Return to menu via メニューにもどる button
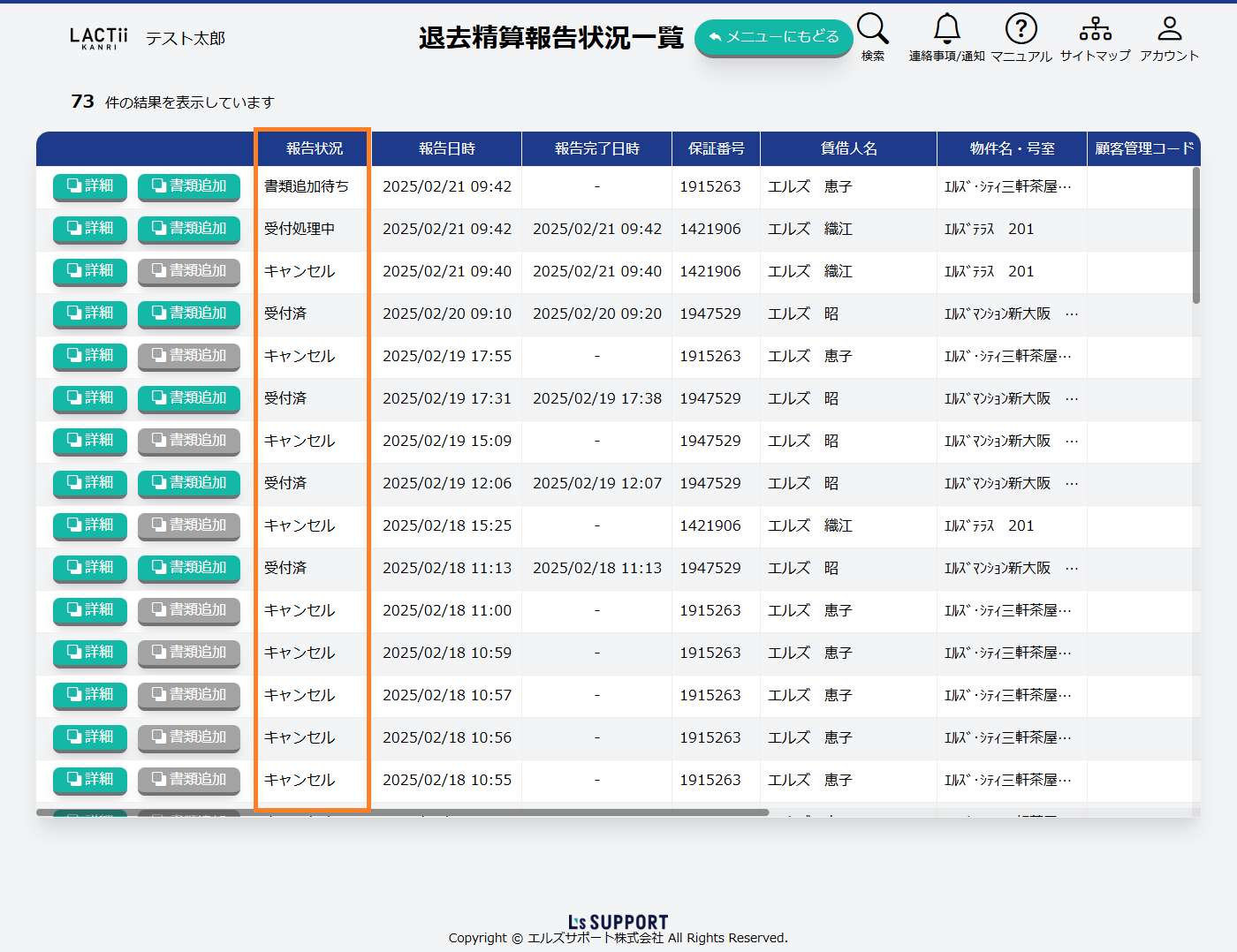Viewport: 1237px width, 952px height. click(x=773, y=37)
